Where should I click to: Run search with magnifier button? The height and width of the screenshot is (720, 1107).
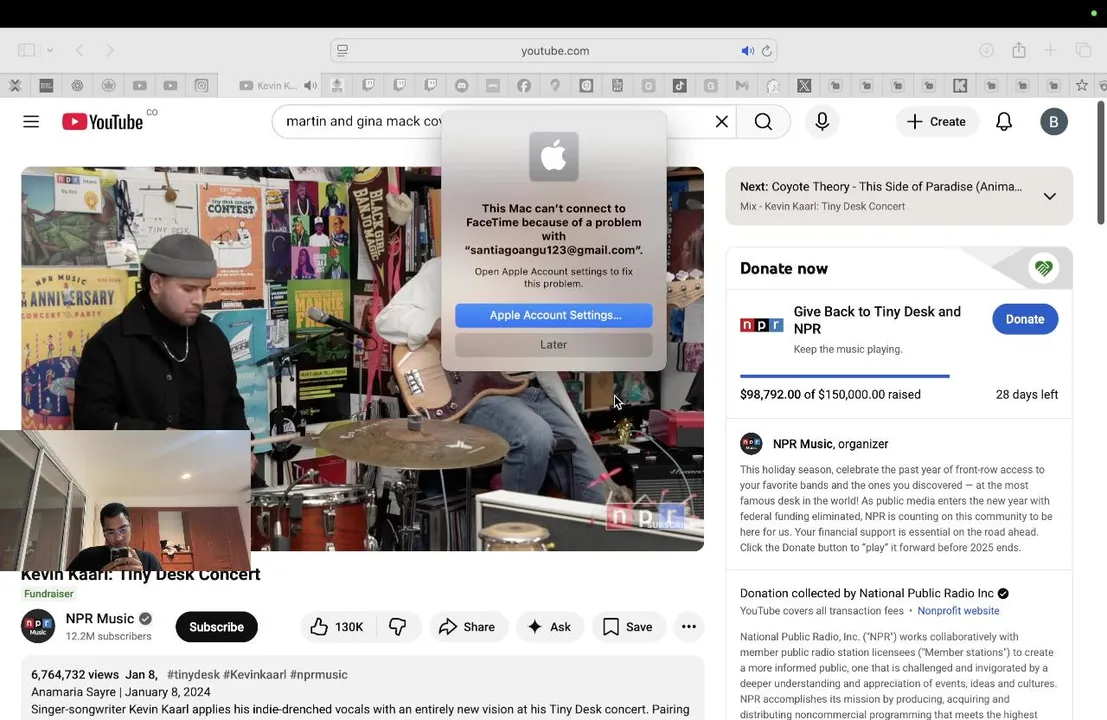point(763,121)
